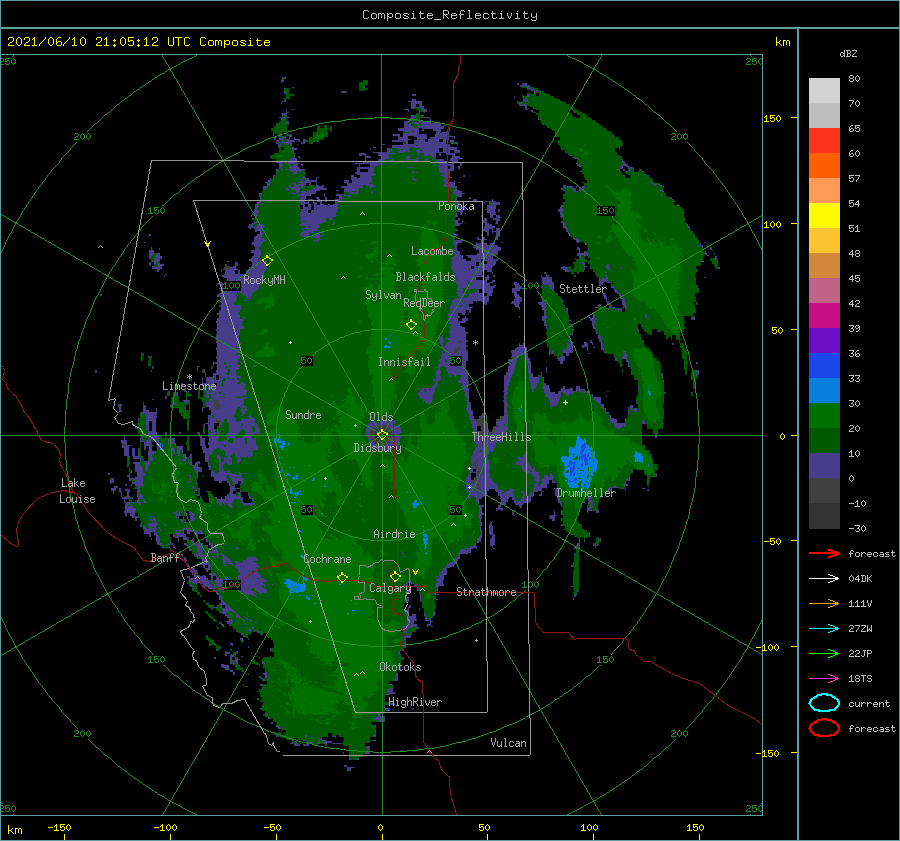Click the red forecast arrow in legend
Image resolution: width=900 pixels, height=841 pixels.
click(824, 553)
